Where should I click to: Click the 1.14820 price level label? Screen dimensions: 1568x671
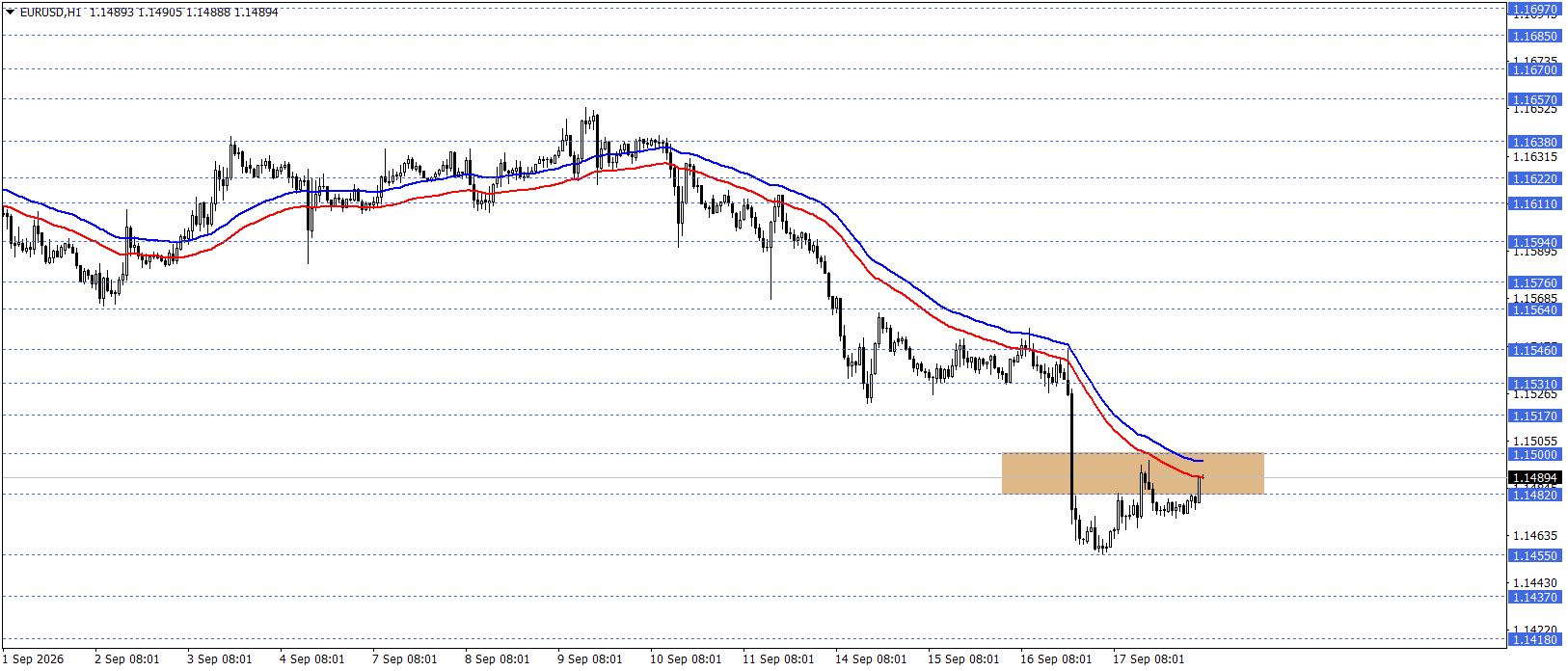coord(1533,495)
